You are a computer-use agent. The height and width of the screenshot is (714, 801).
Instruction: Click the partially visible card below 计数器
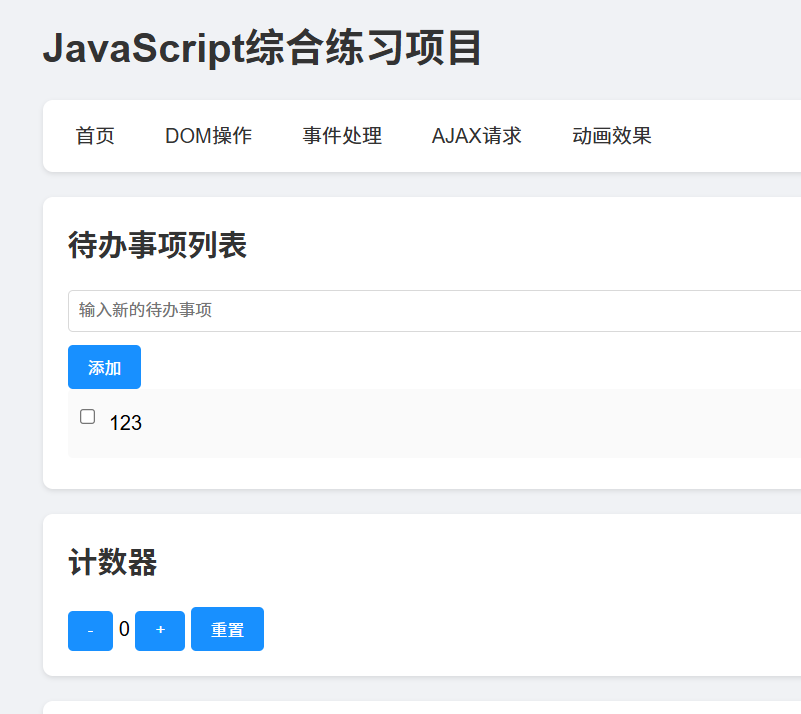coord(420,707)
